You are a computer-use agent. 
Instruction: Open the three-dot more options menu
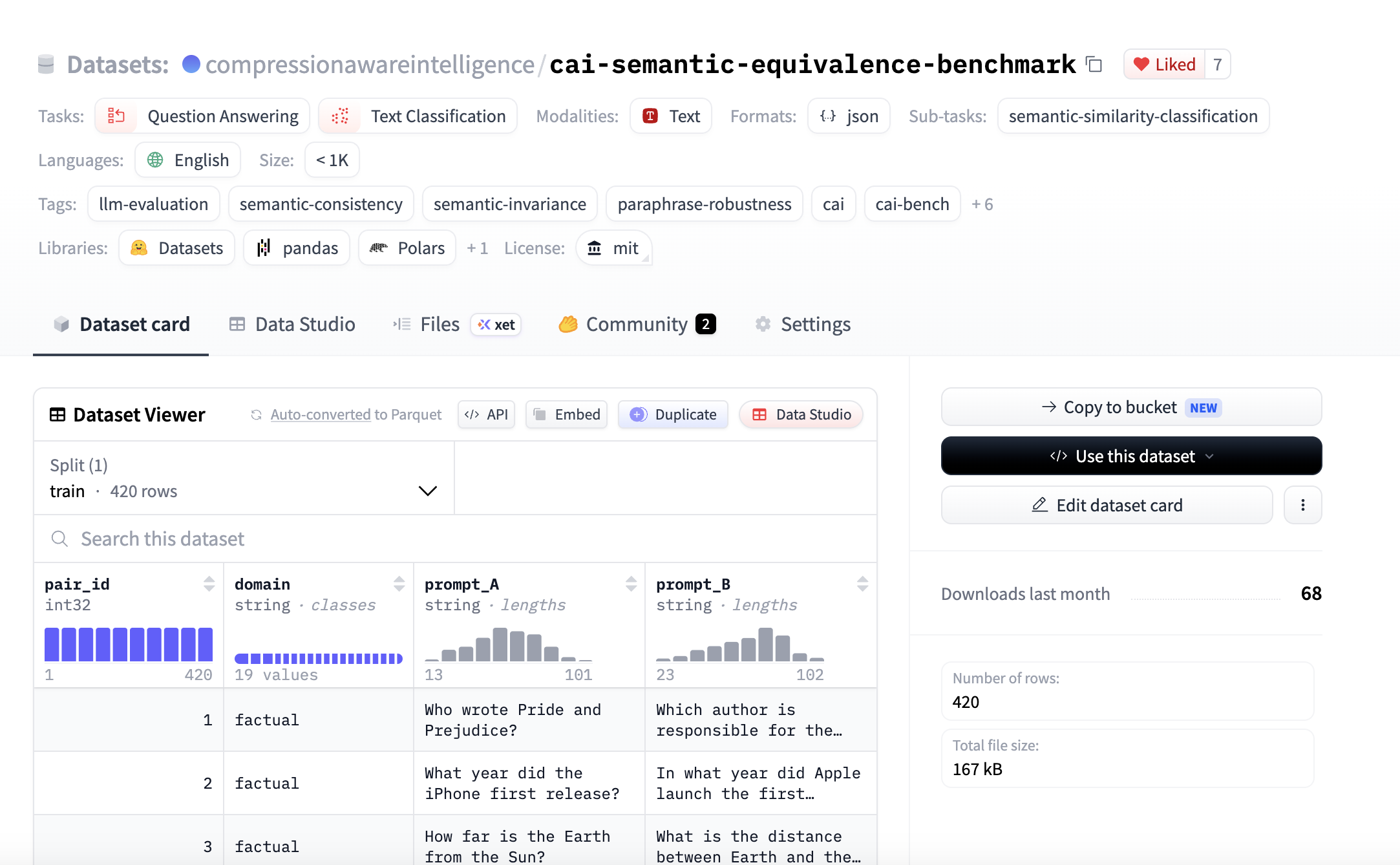1302,505
